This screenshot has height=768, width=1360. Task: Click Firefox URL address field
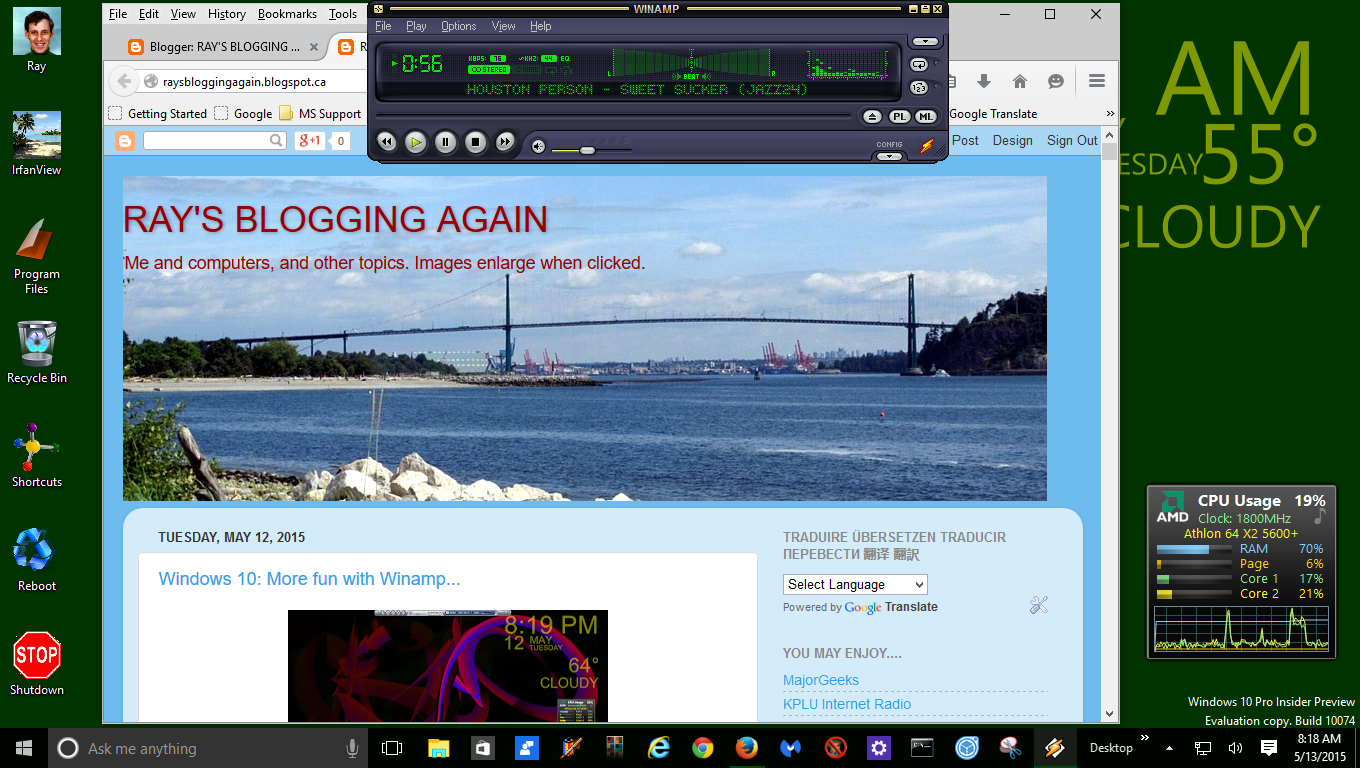250,82
